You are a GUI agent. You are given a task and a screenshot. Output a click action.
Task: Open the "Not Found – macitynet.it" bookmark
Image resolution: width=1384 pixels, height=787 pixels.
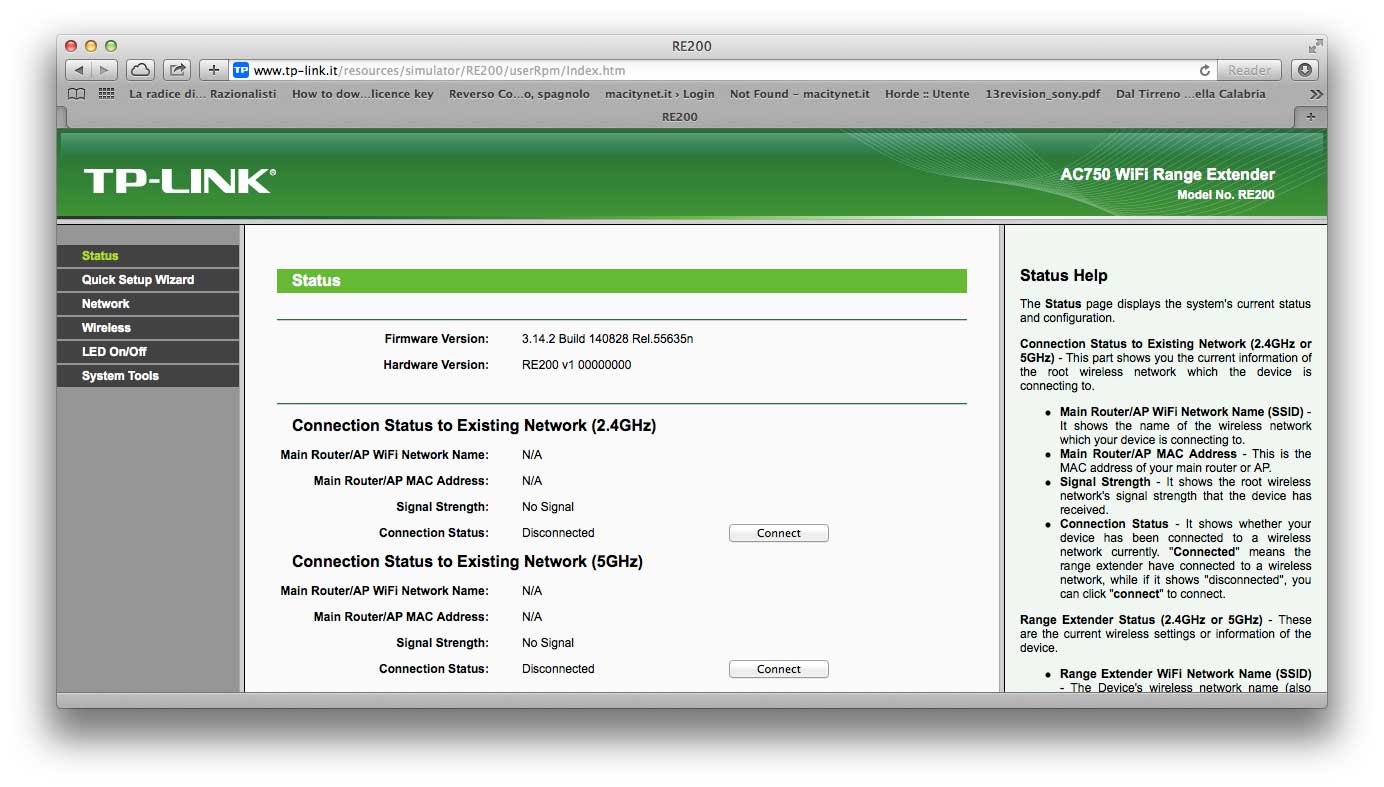coord(799,94)
